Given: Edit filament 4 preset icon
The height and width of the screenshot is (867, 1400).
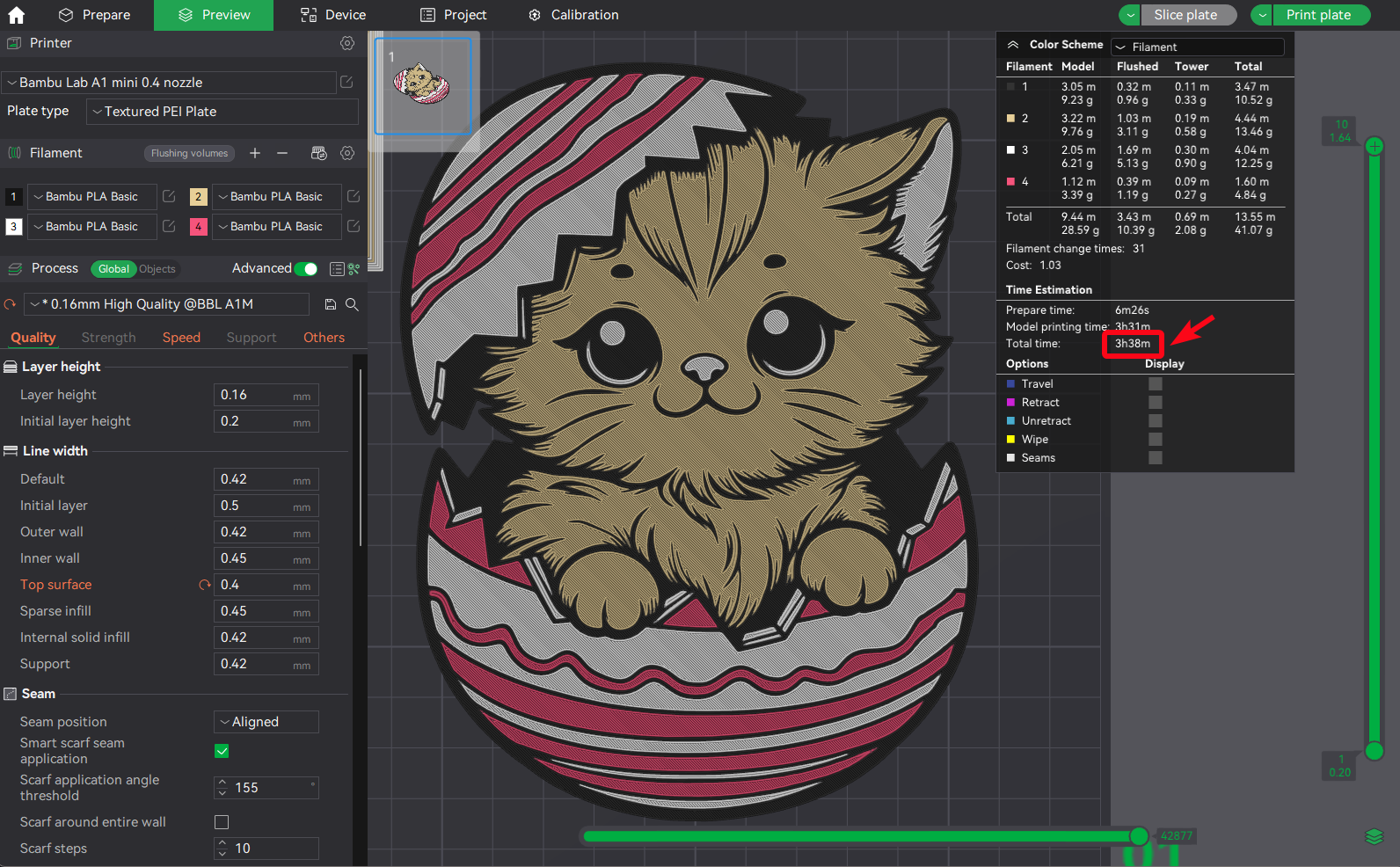Looking at the screenshot, I should click(354, 226).
